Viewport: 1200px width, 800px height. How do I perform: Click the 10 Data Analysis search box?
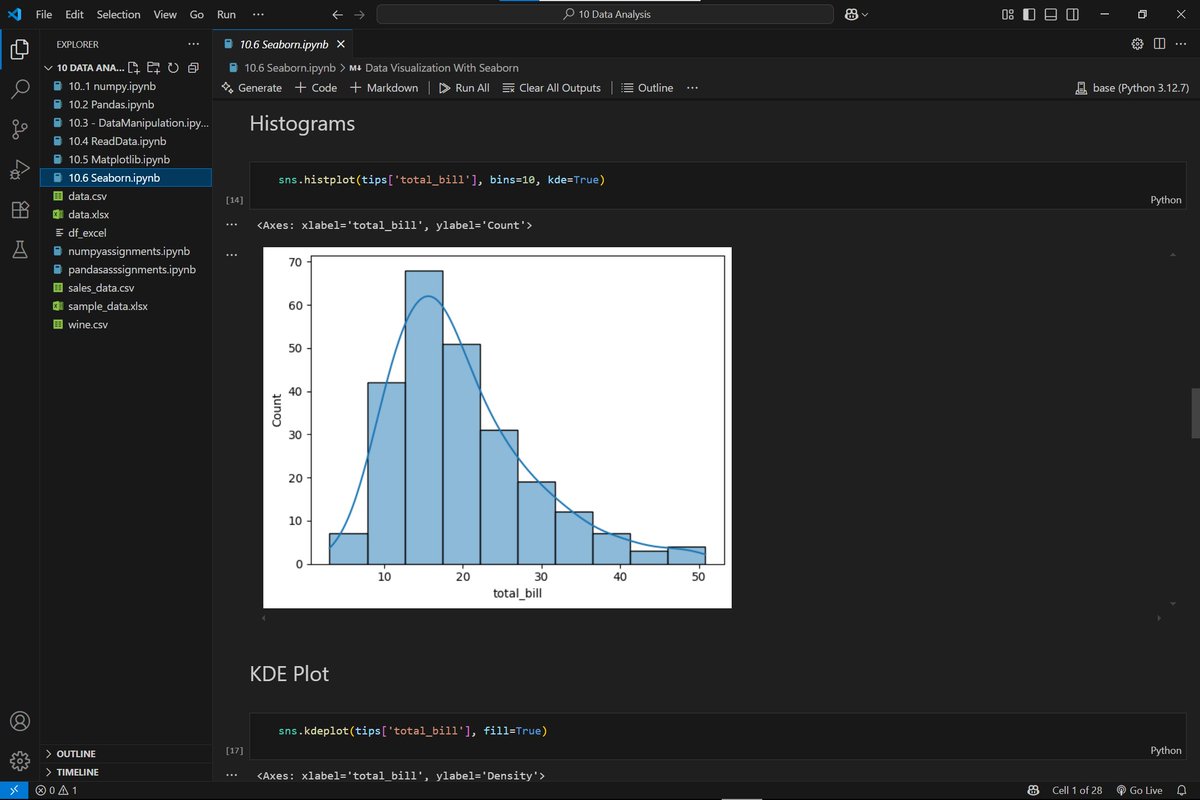[605, 15]
